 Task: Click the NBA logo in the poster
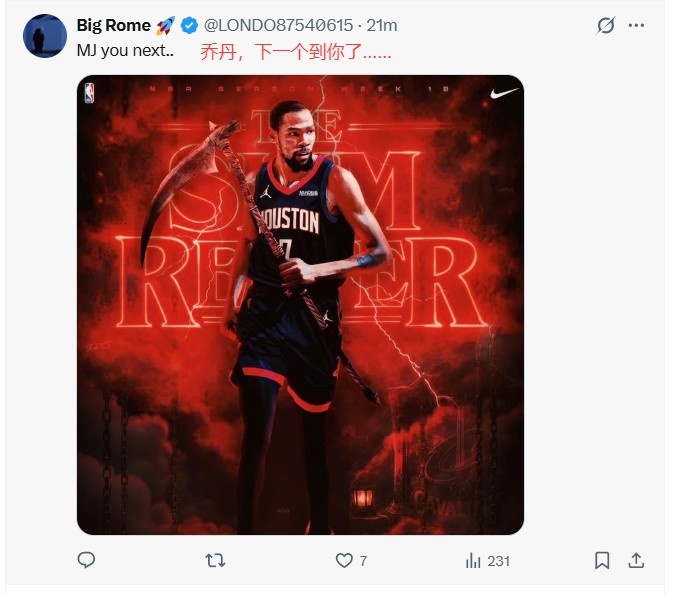coord(90,94)
